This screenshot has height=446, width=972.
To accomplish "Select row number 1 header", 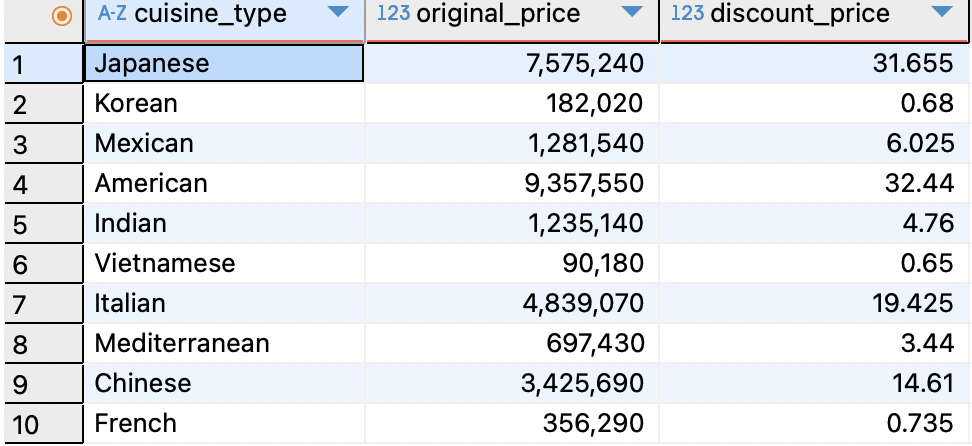I will [43, 63].
